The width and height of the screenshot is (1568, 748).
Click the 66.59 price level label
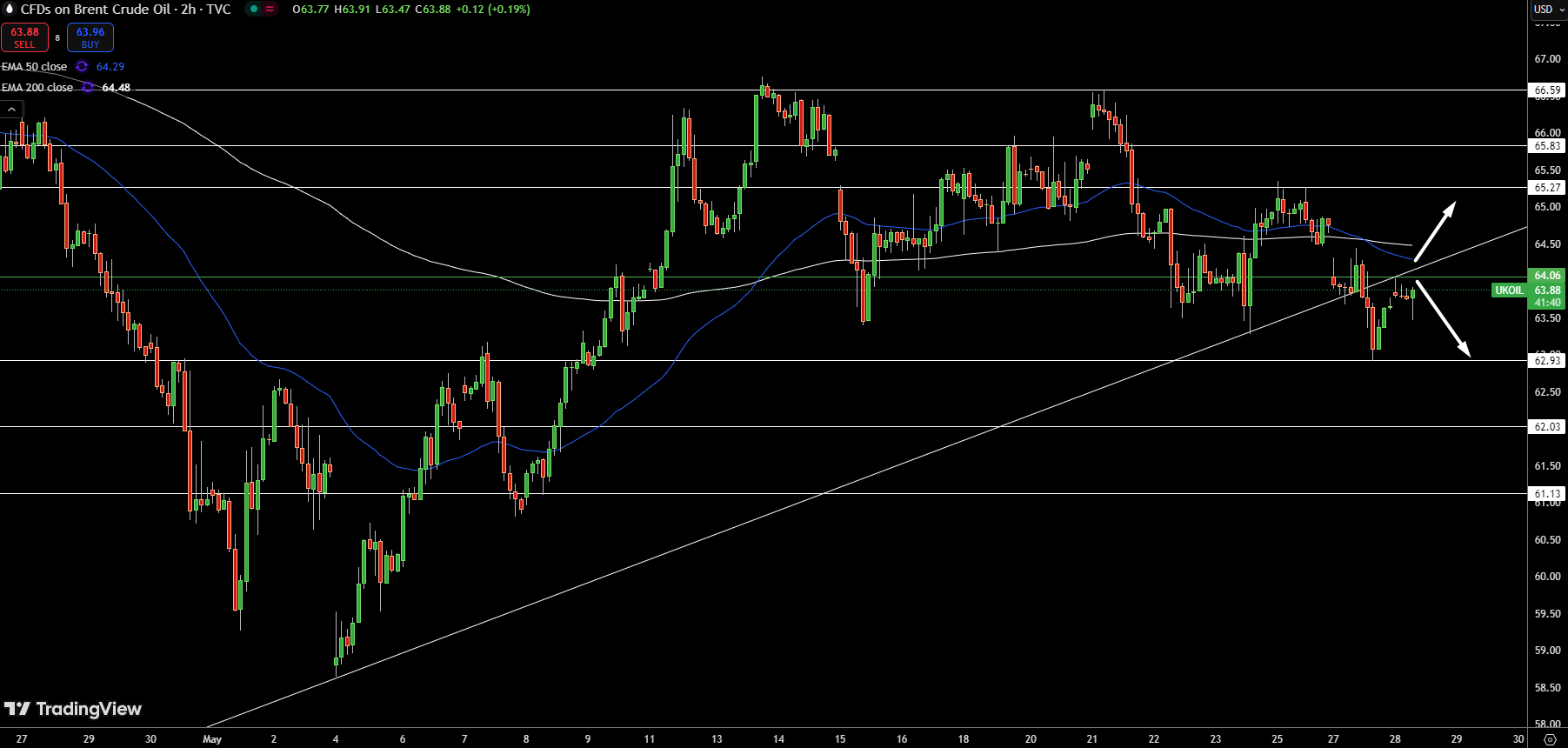point(1547,90)
